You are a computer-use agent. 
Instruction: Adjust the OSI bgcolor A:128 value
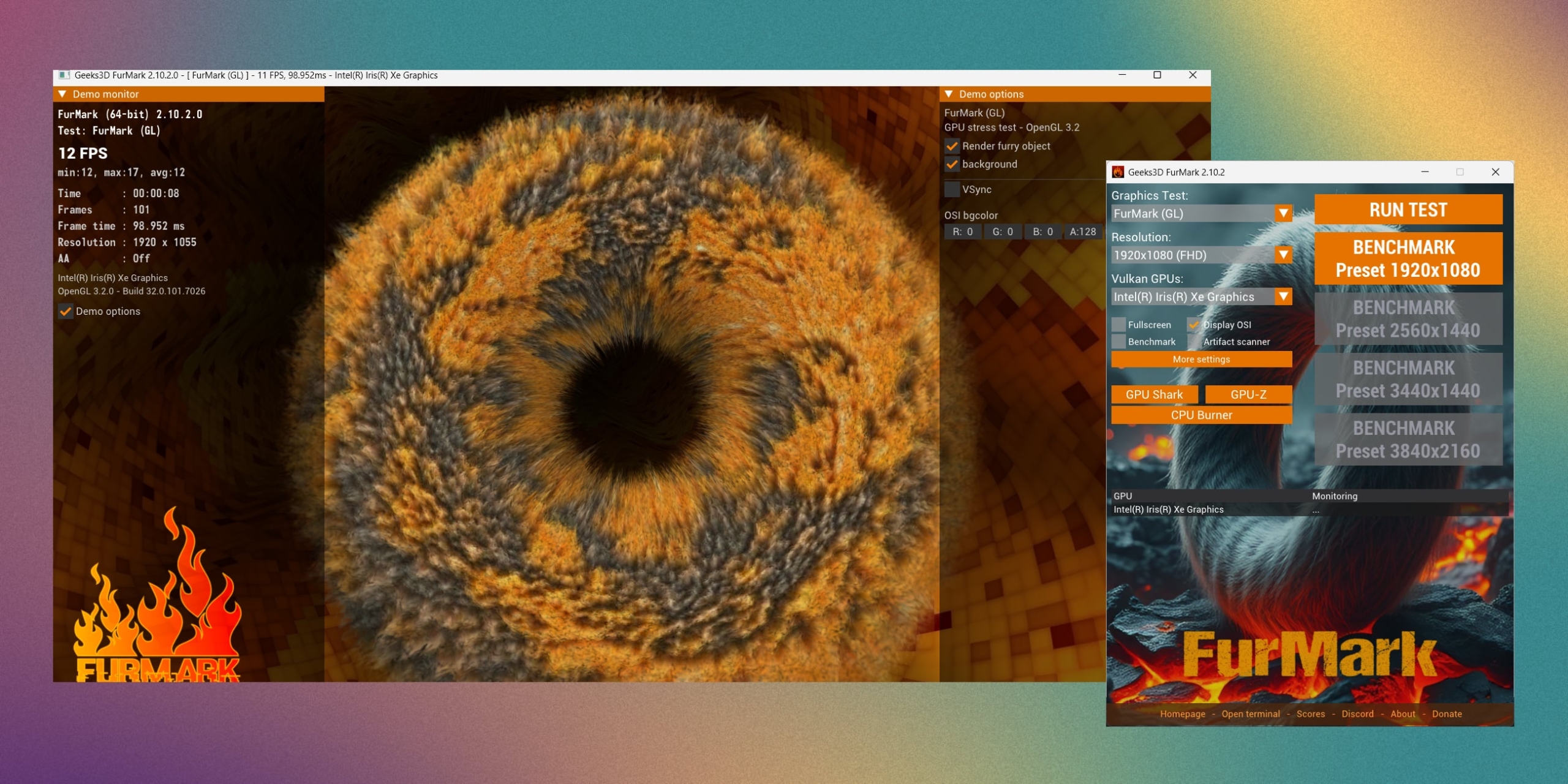pyautogui.click(x=1082, y=232)
